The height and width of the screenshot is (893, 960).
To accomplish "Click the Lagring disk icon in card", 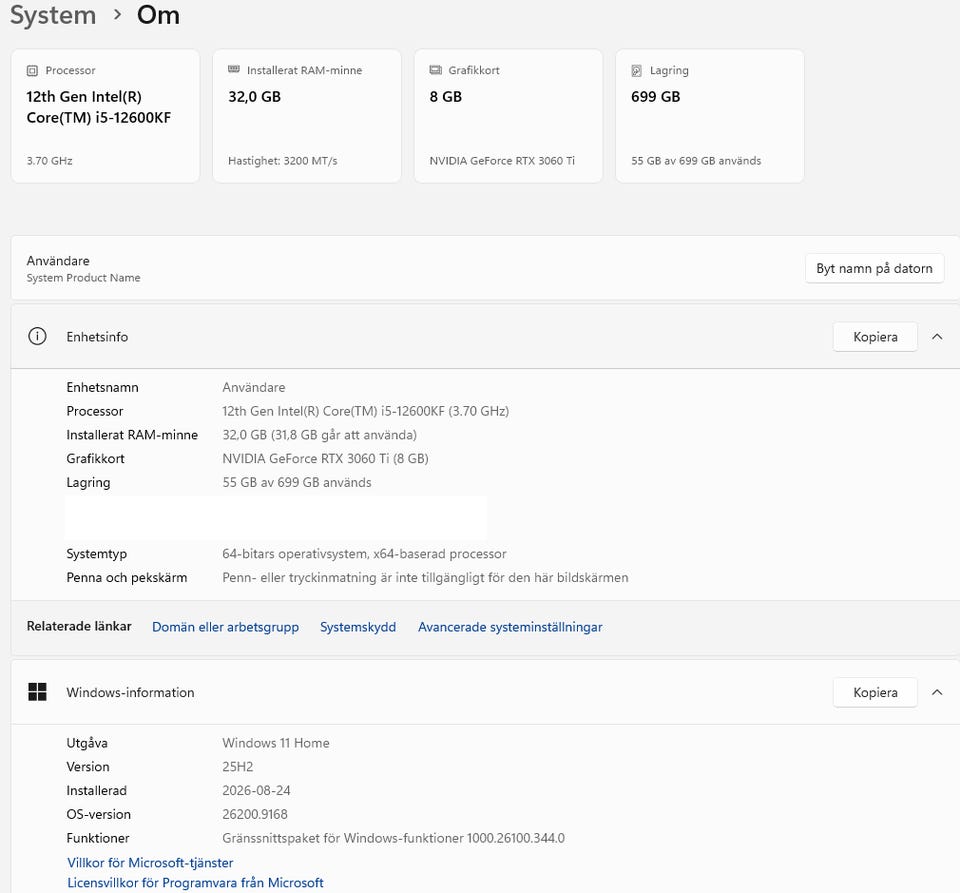I will point(637,71).
